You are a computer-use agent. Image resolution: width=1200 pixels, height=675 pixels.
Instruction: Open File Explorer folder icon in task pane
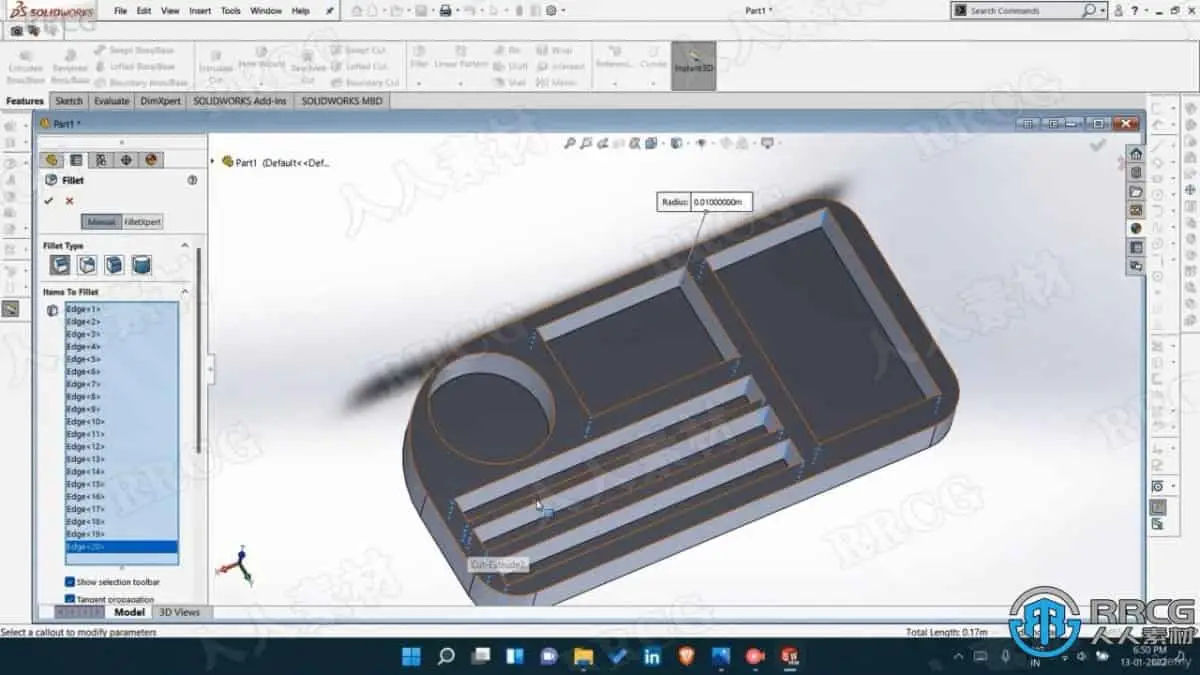(1136, 192)
